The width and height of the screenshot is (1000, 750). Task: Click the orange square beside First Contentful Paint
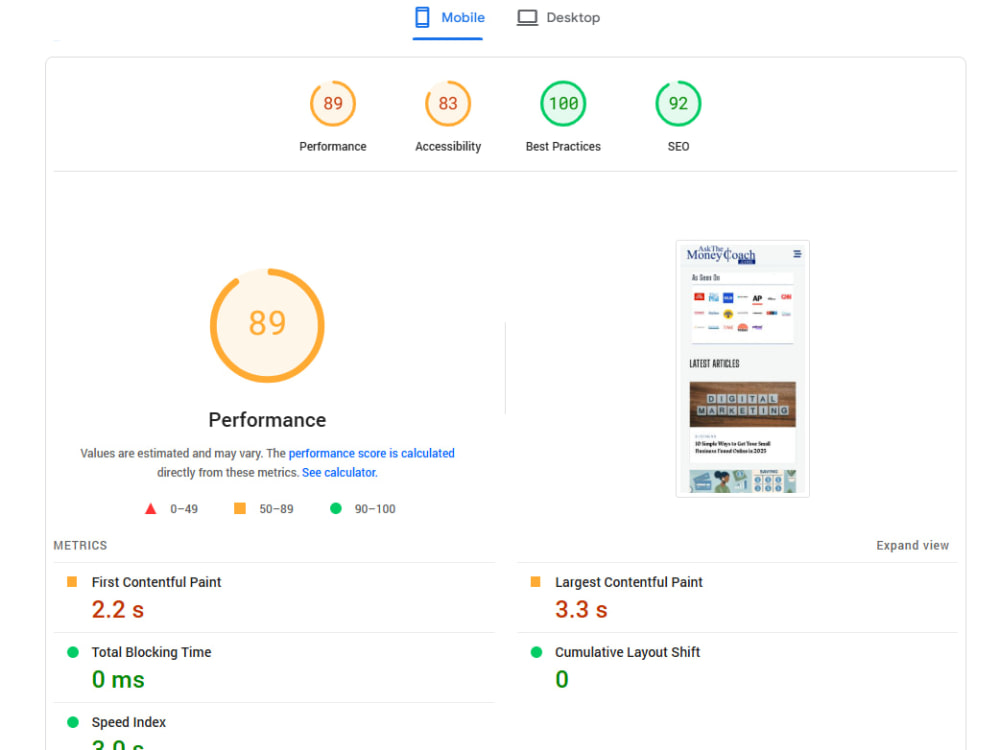pyautogui.click(x=72, y=582)
